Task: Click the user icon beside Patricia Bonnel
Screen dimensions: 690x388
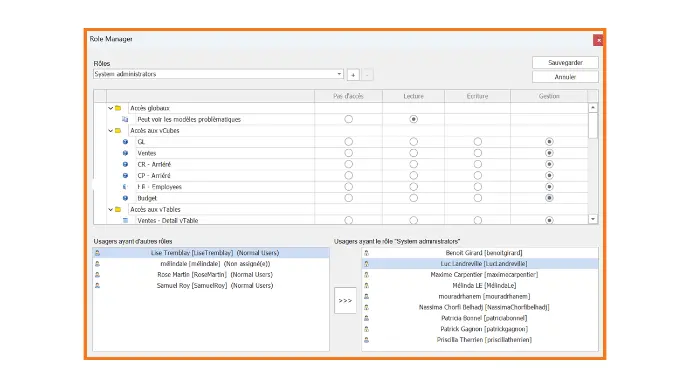Action: [367, 318]
